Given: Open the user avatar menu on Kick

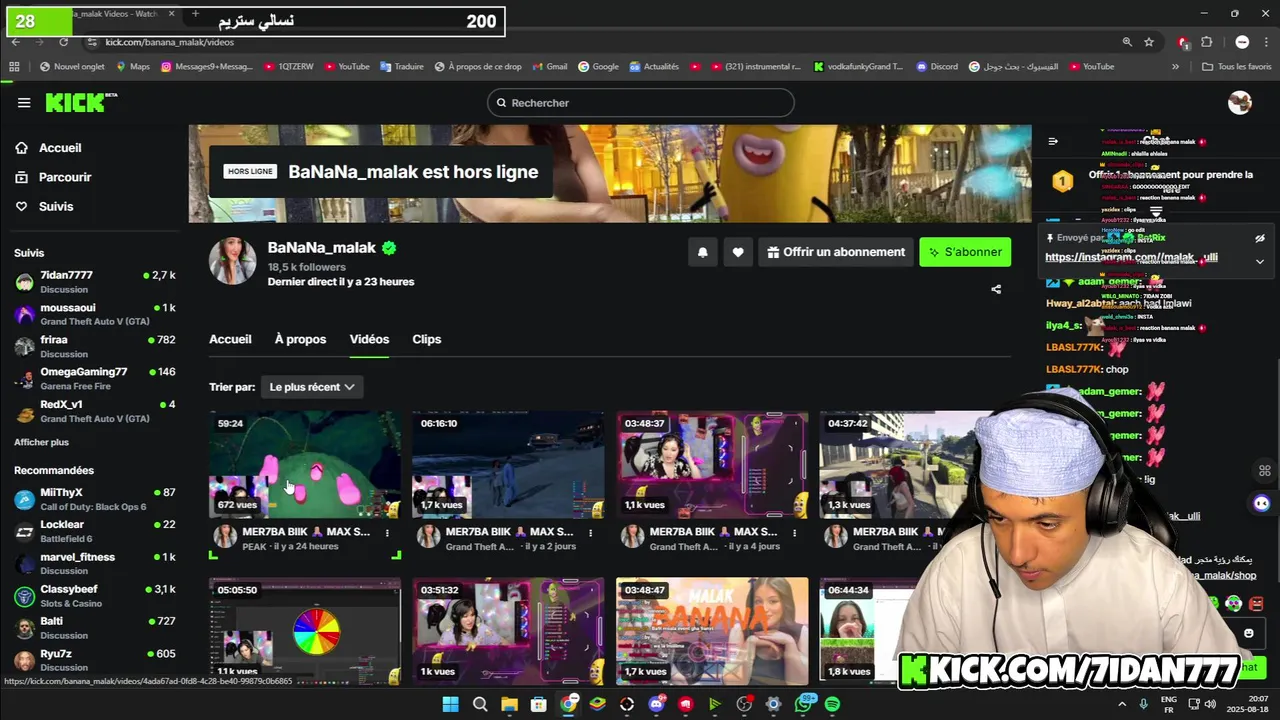Looking at the screenshot, I should tap(1240, 103).
